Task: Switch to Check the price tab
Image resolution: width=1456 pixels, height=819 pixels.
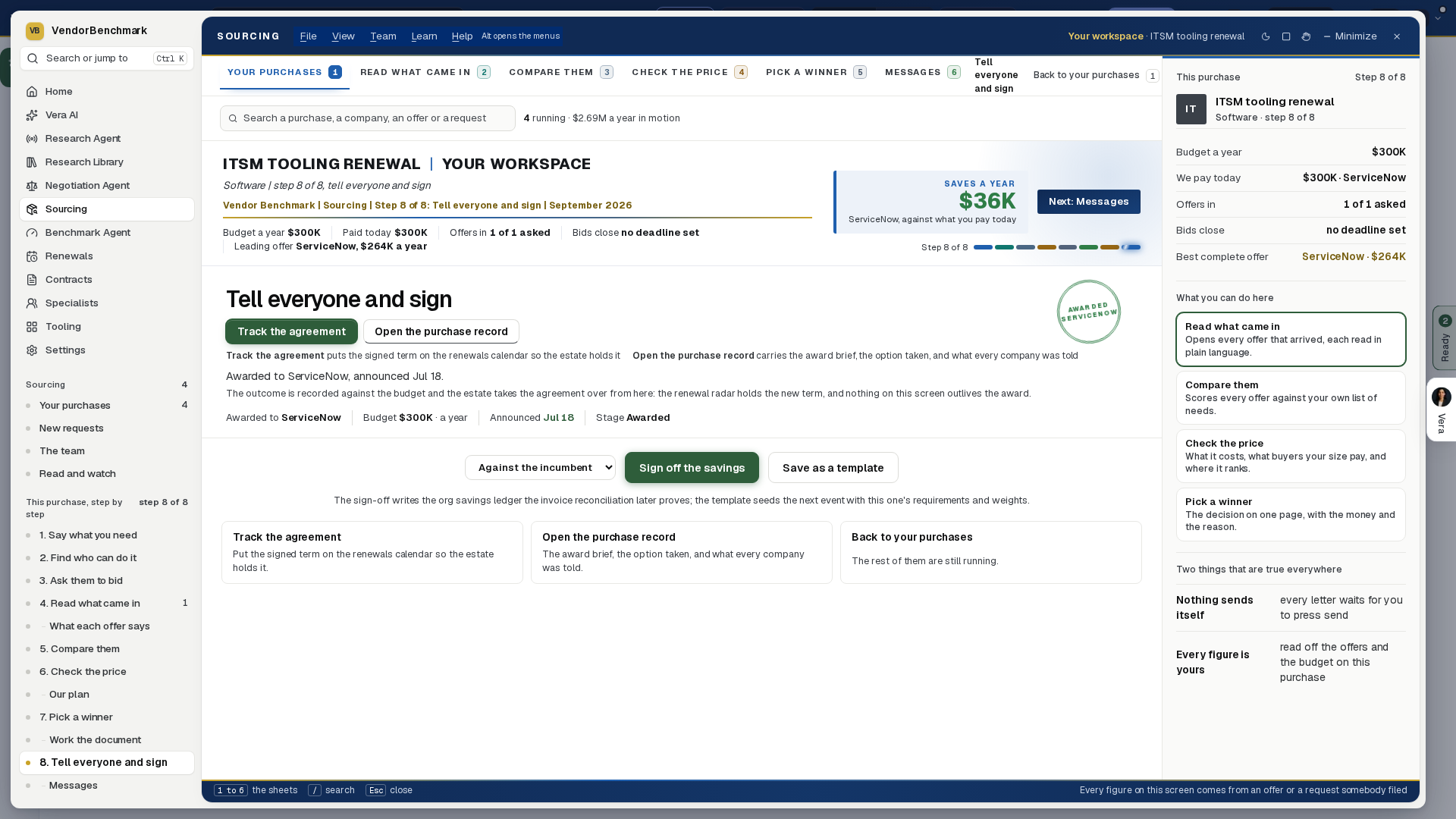Action: [x=689, y=72]
